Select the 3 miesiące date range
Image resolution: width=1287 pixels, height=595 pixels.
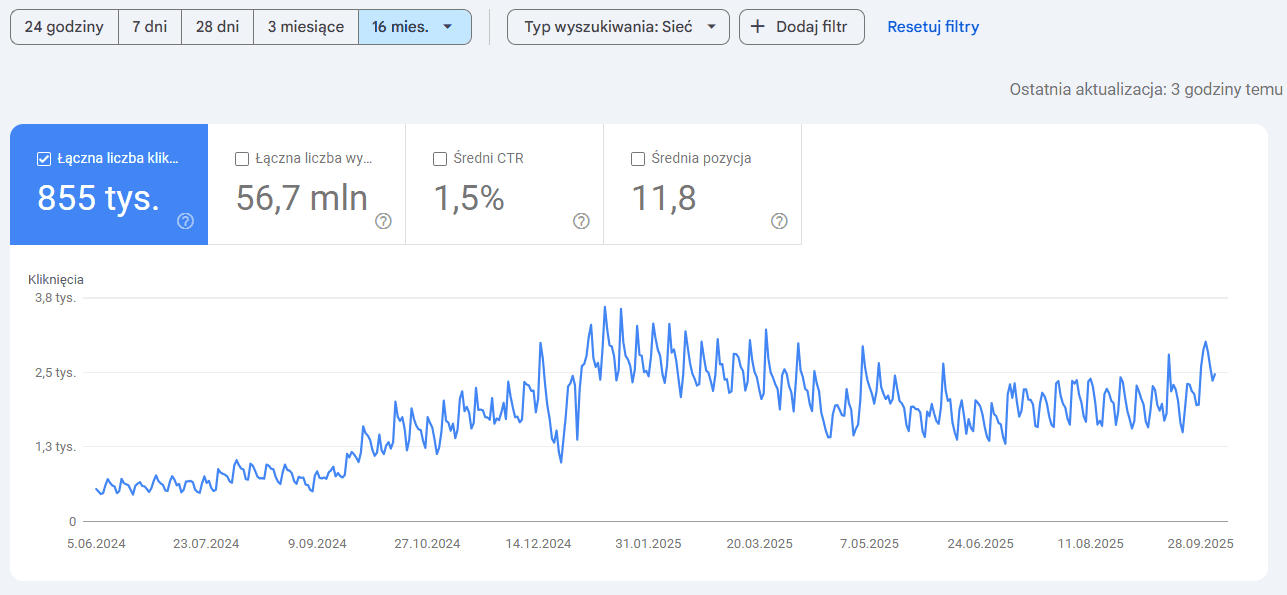pos(305,27)
